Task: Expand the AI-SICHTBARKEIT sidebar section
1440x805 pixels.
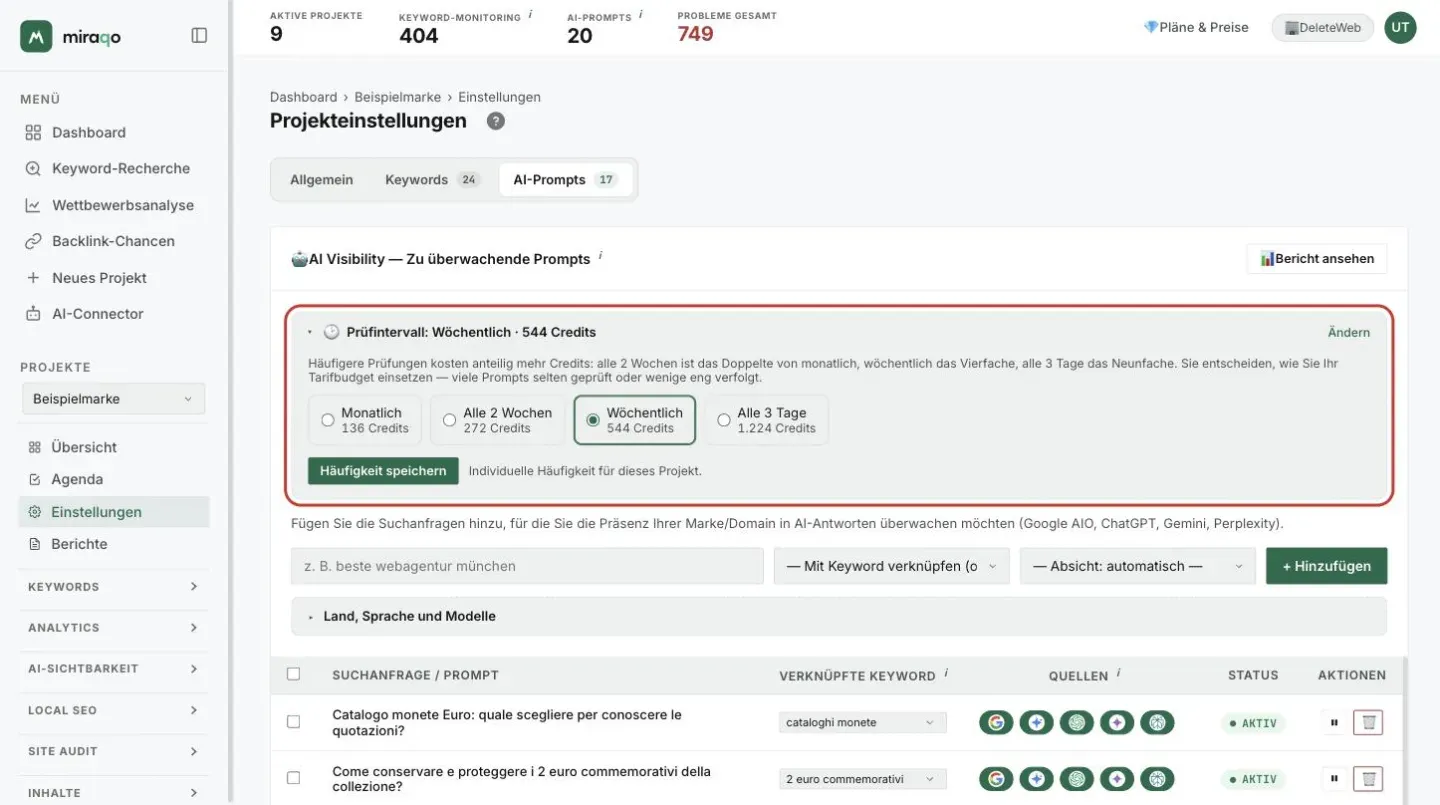Action: tap(113, 669)
